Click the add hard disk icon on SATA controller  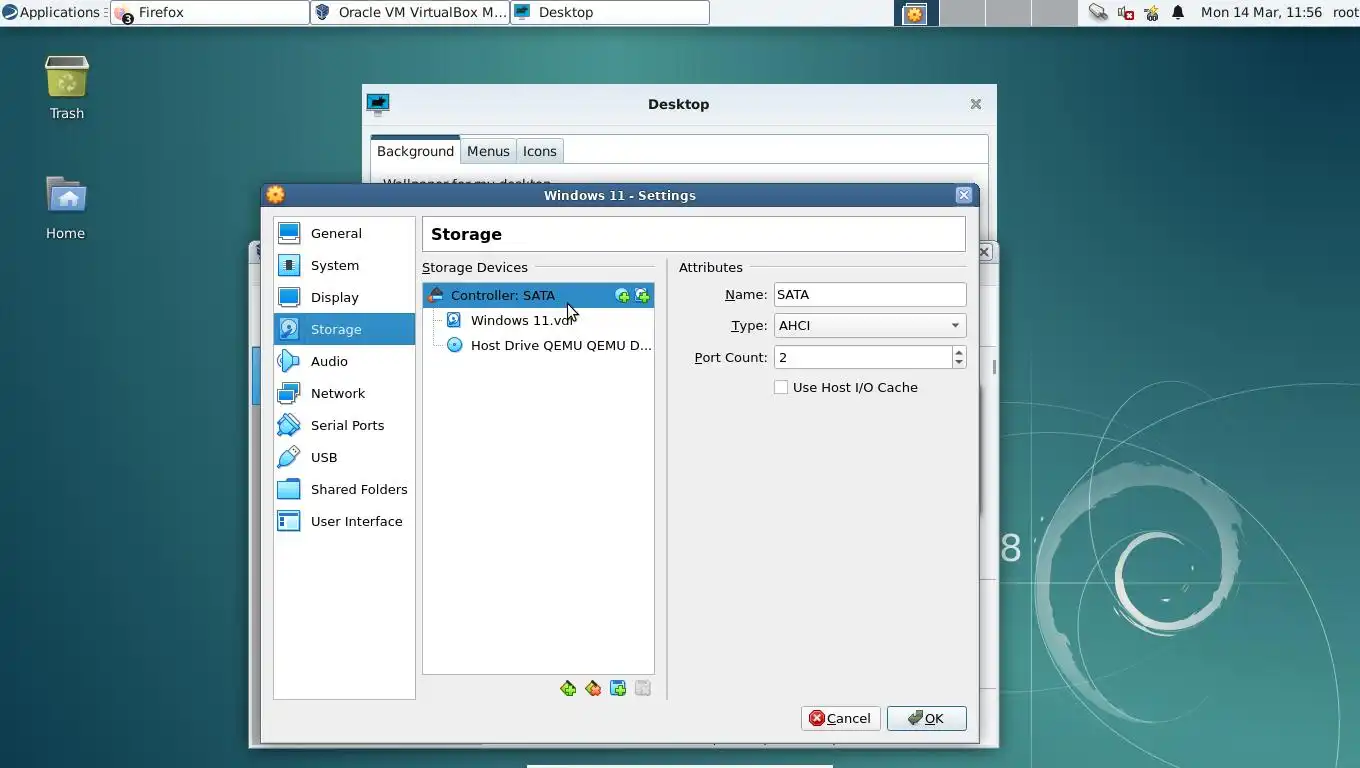coord(642,295)
